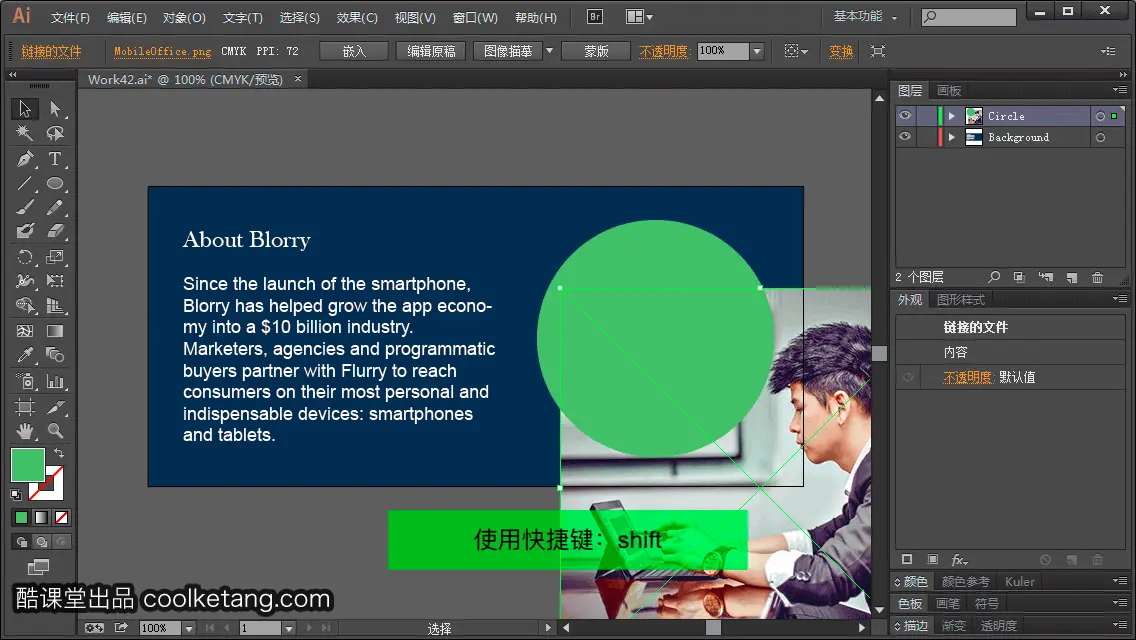
Task: Set paint mode to Gradient
Action: [41, 518]
